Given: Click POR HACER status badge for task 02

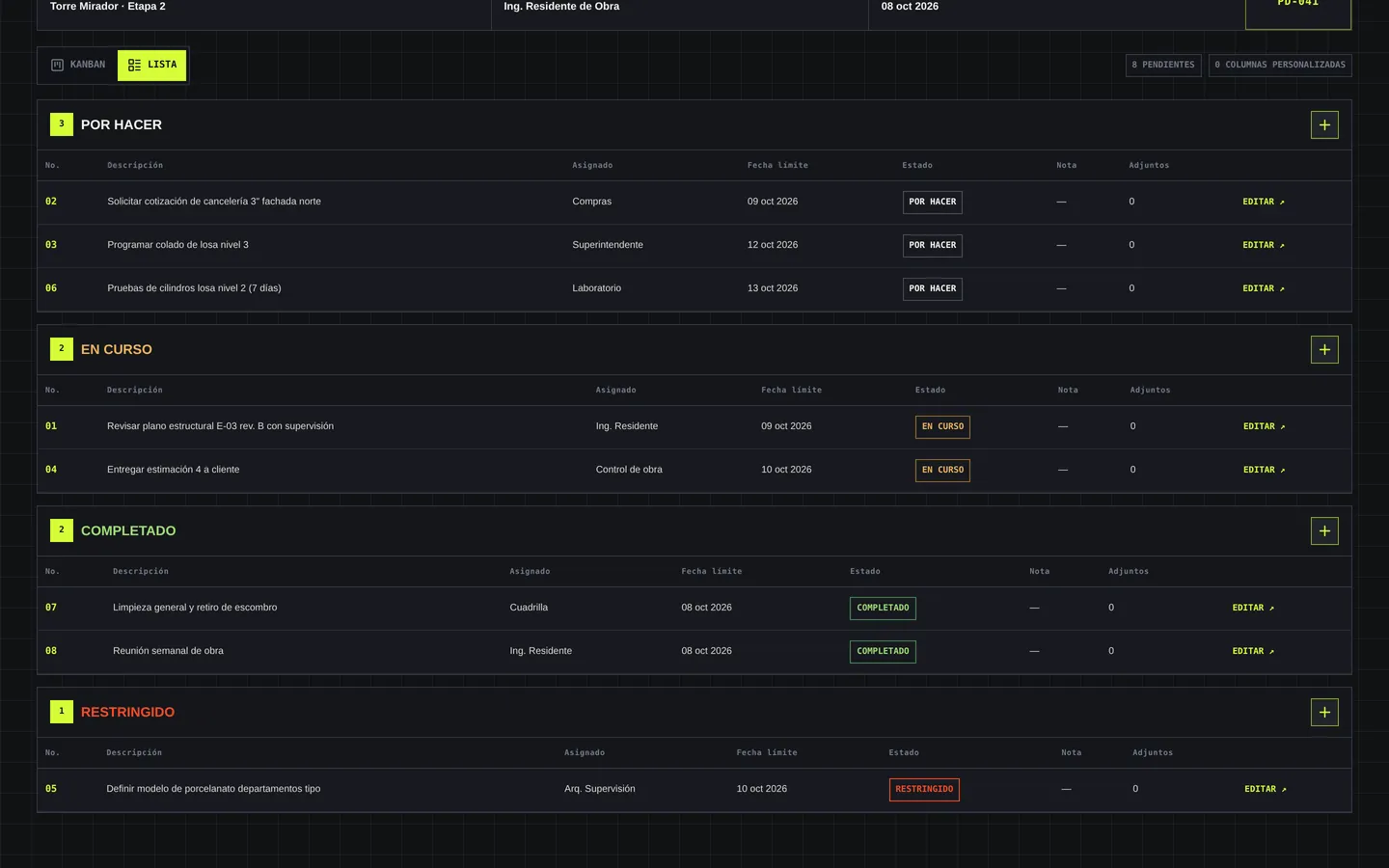Looking at the screenshot, I should tap(933, 203).
